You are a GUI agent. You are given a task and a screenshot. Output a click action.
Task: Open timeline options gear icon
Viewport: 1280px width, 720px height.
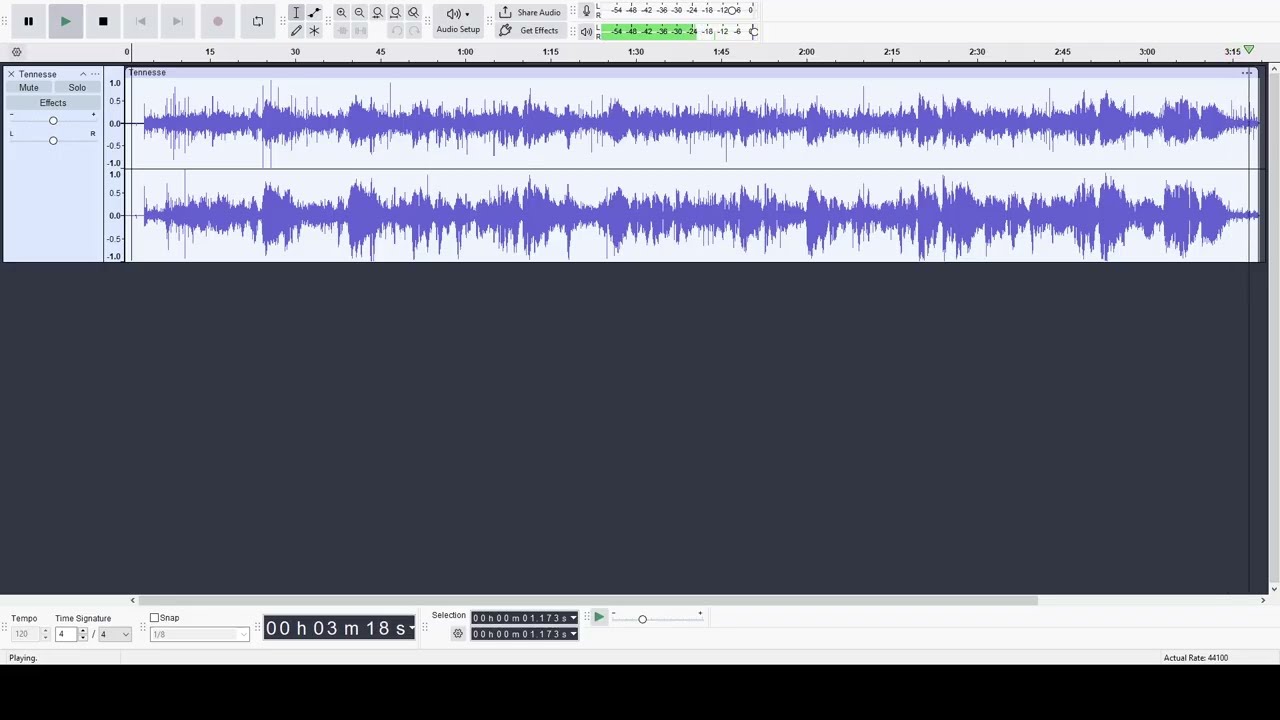(x=16, y=52)
